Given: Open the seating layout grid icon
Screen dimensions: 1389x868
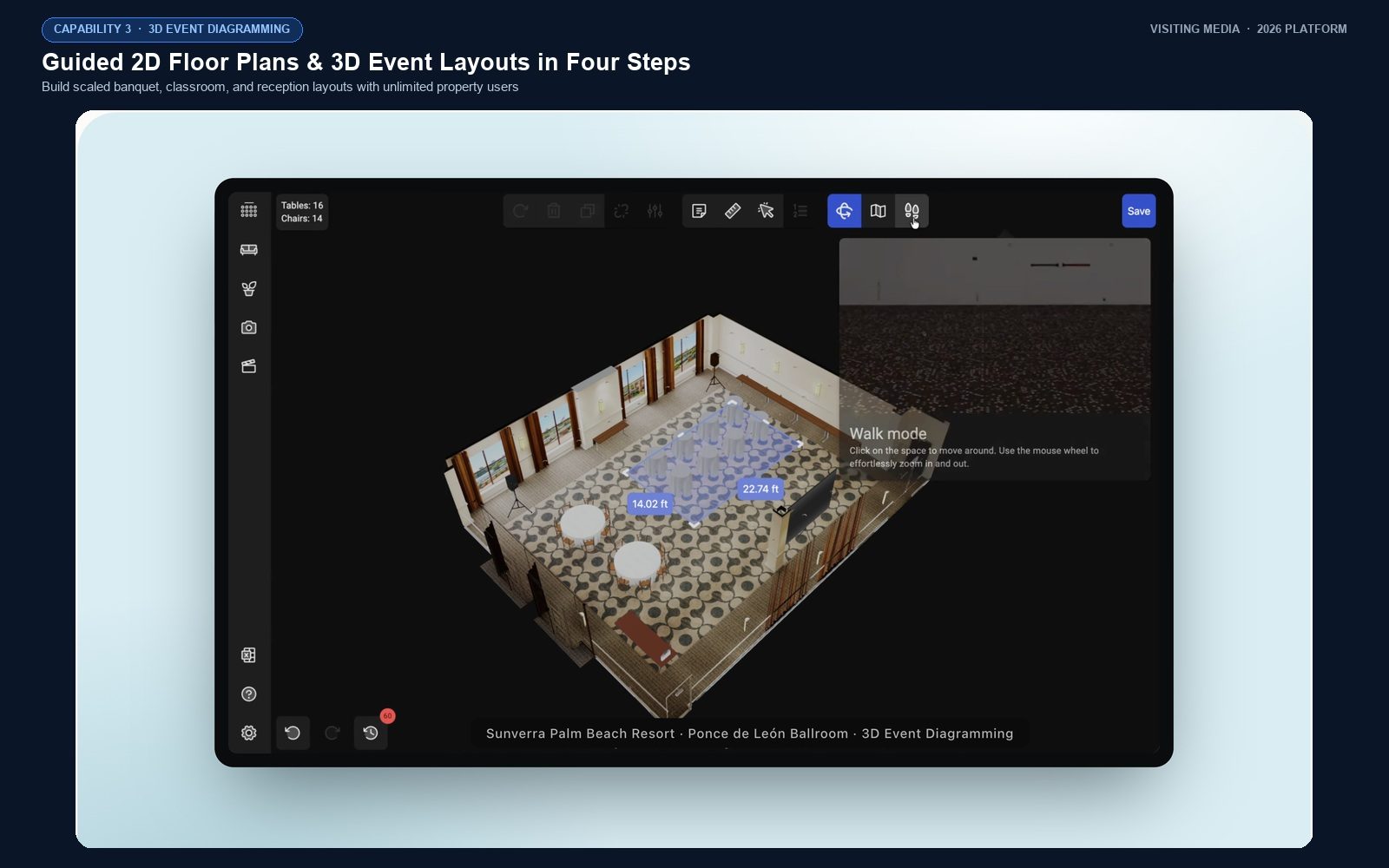Looking at the screenshot, I should pyautogui.click(x=248, y=210).
